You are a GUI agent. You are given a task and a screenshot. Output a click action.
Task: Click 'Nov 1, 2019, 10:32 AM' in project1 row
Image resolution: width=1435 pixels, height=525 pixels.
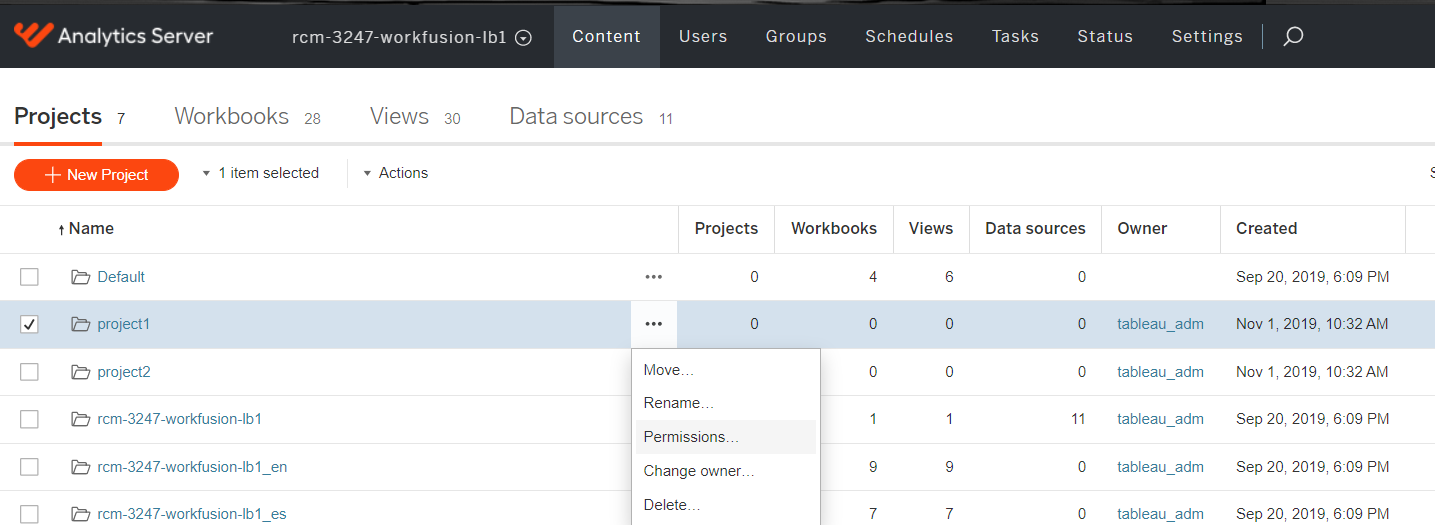point(1312,324)
